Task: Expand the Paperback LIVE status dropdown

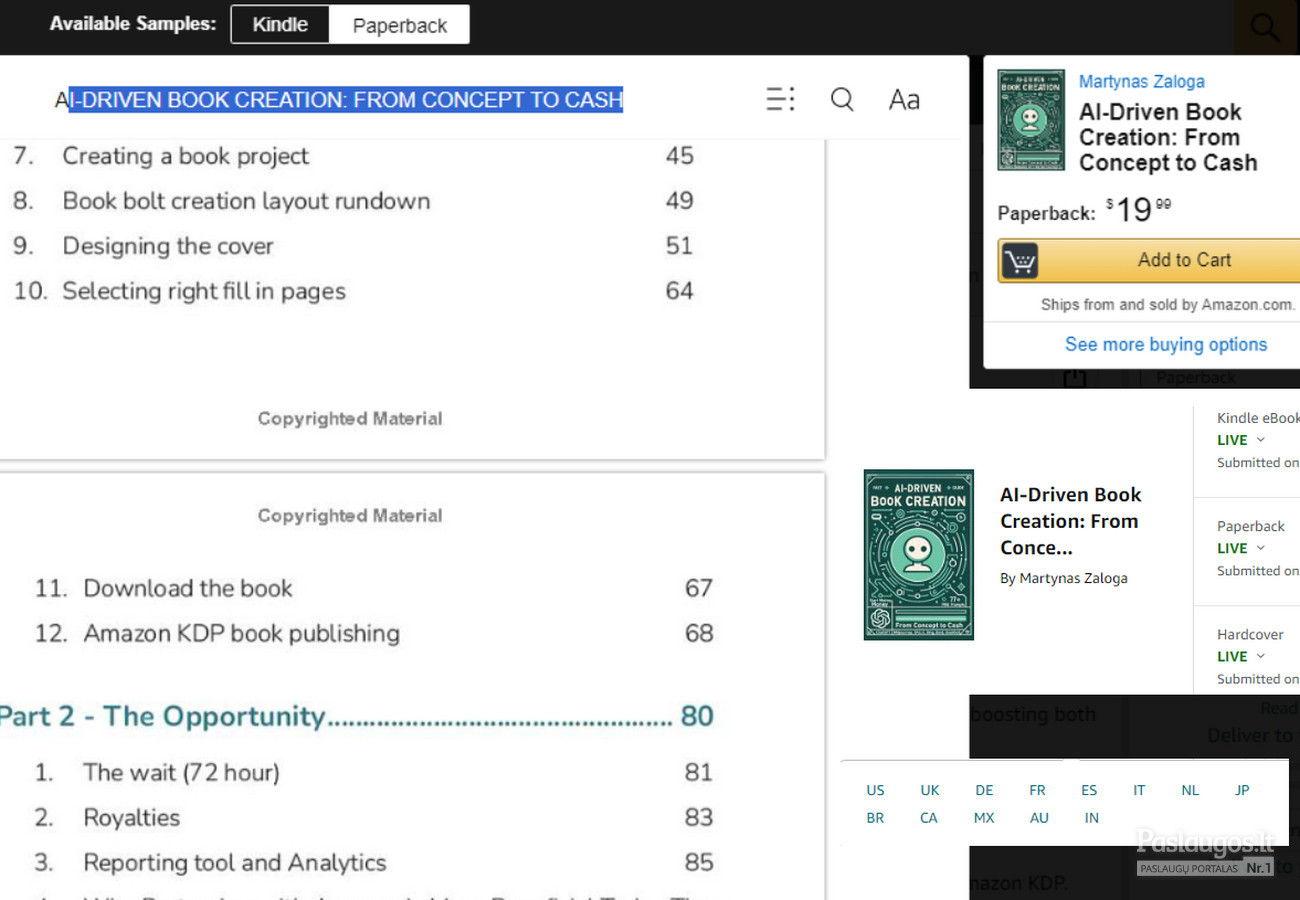Action: [1260, 548]
